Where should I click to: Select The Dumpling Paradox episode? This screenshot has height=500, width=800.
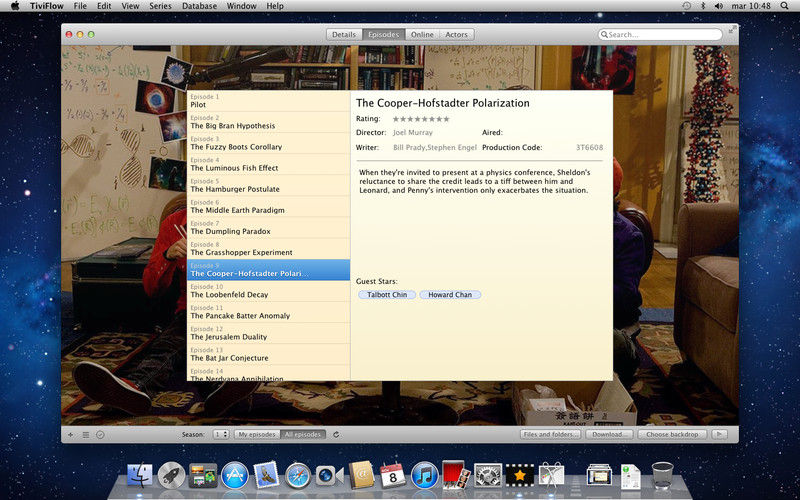click(x=268, y=228)
